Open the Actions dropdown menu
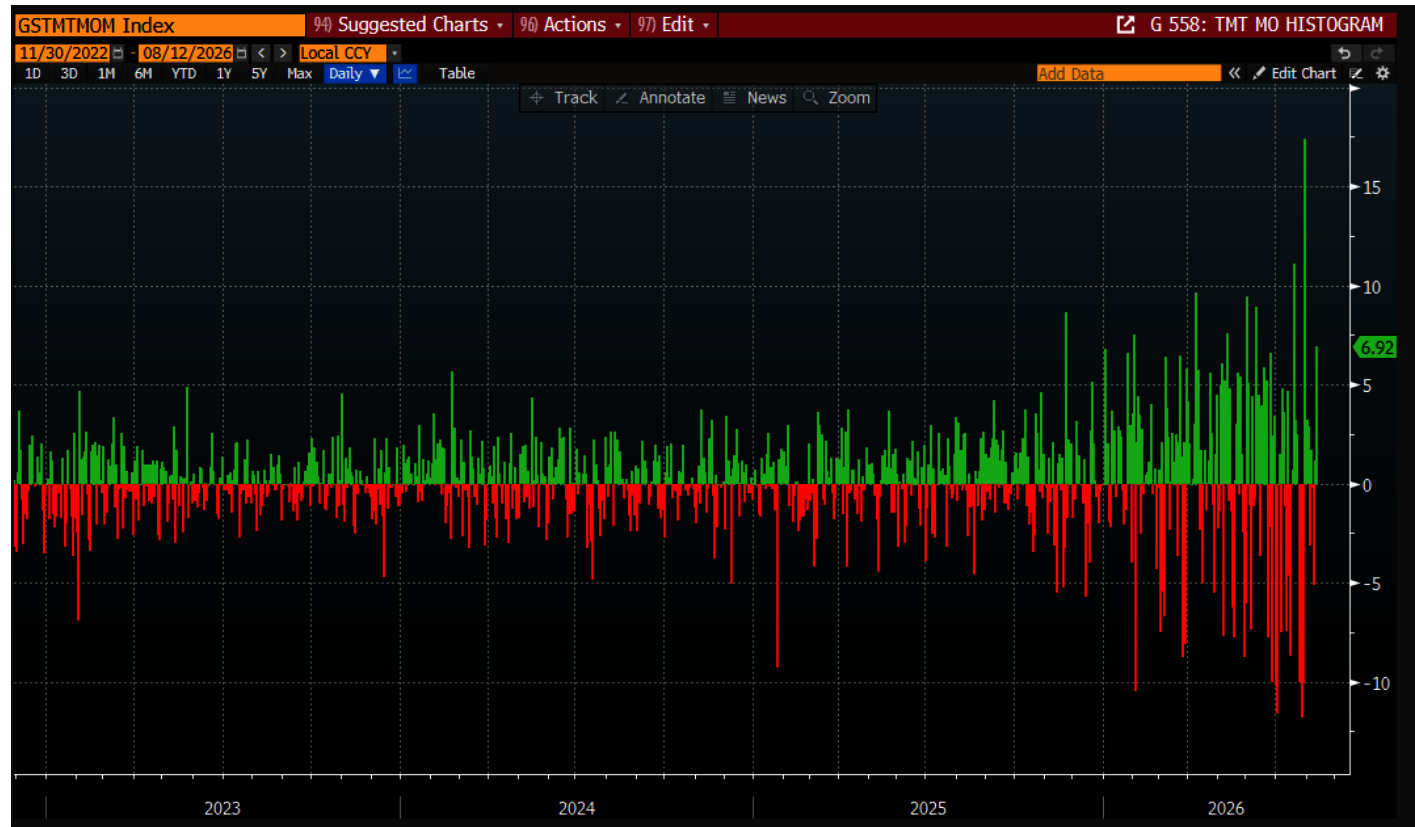Screen dimensions: 1415x827 pyautogui.click(x=571, y=25)
